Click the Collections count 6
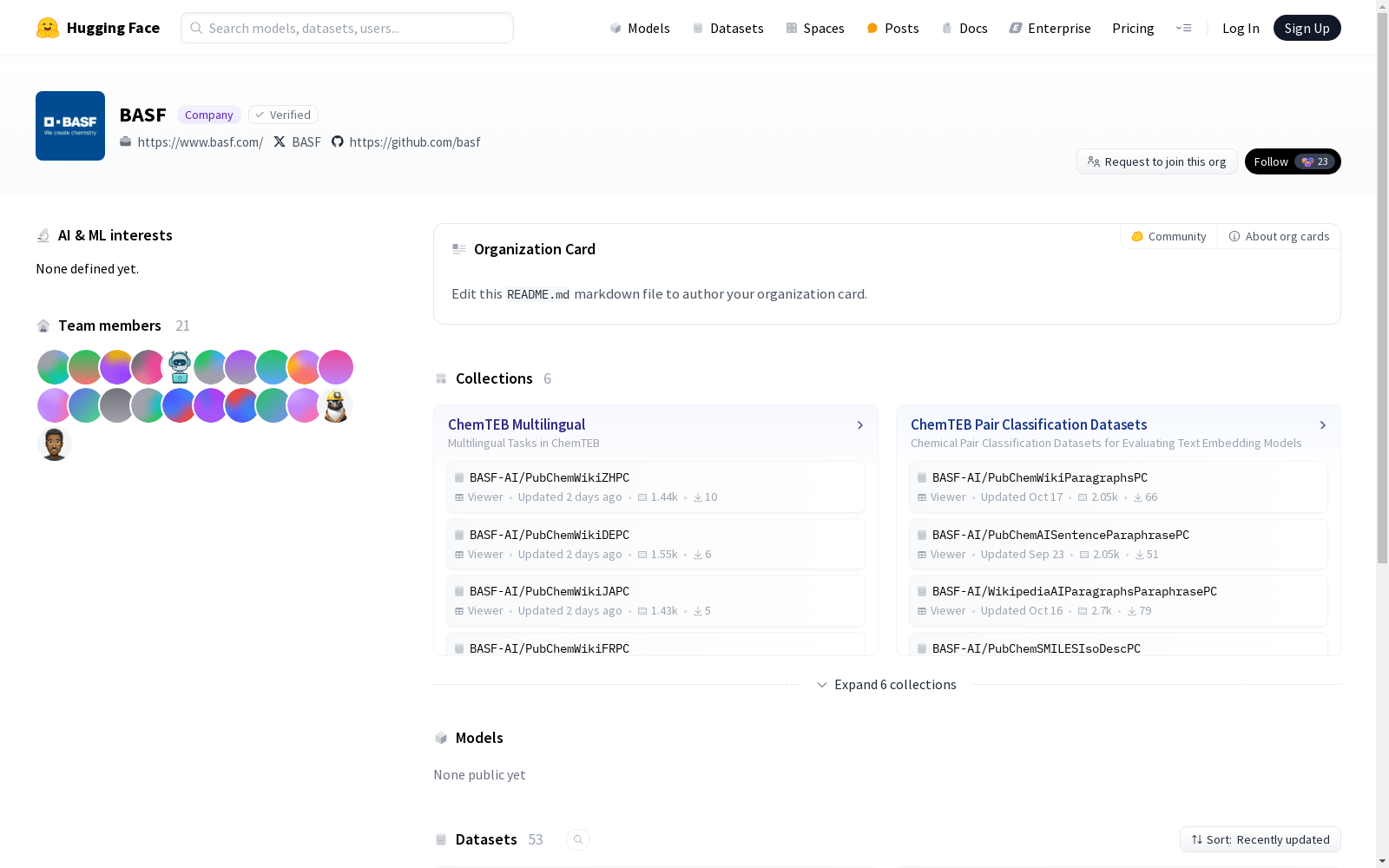 coord(548,378)
